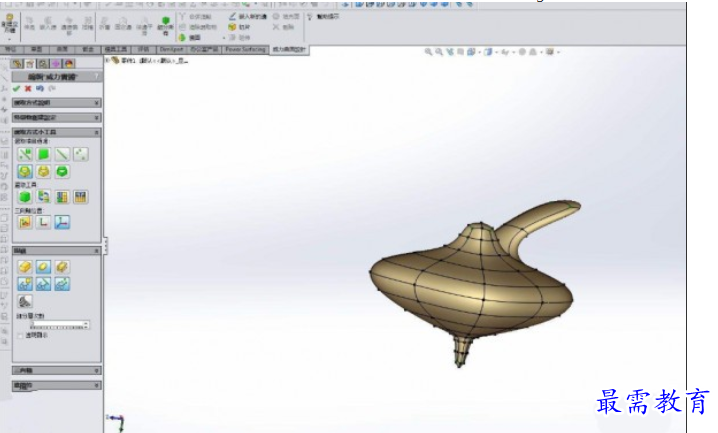Click the green and yellow columns tool icon
This screenshot has height=433, width=718.
pos(62,197)
